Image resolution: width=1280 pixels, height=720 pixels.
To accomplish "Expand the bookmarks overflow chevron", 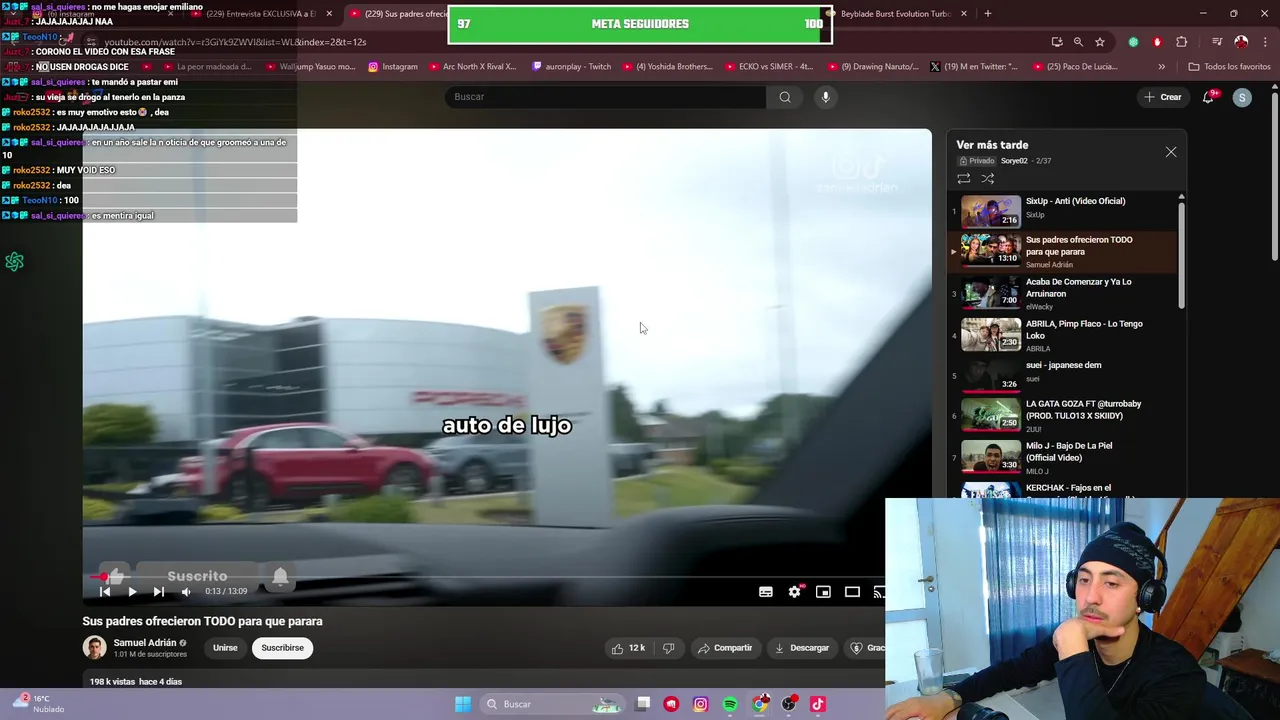I will click(x=1161, y=67).
